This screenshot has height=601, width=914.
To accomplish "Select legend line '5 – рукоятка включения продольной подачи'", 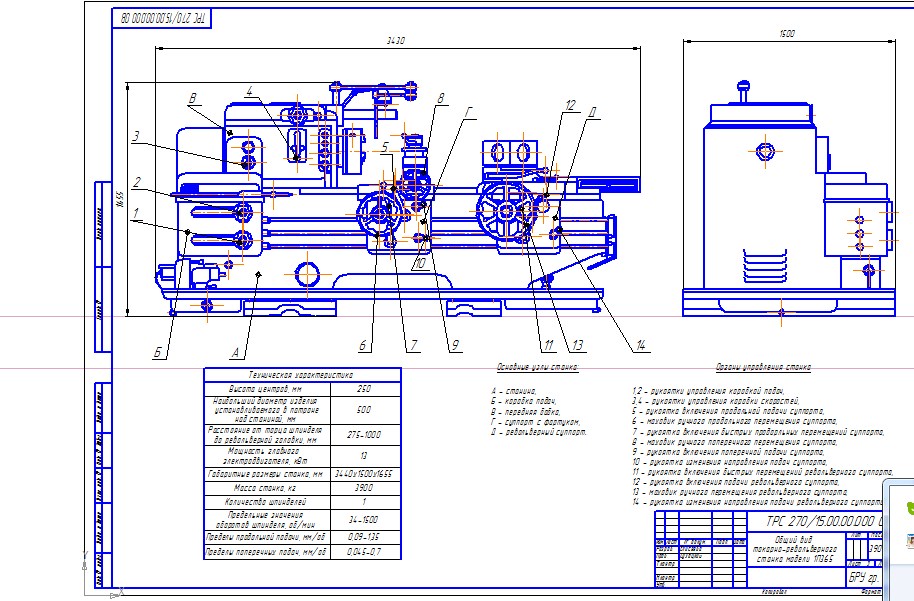I will (729, 412).
